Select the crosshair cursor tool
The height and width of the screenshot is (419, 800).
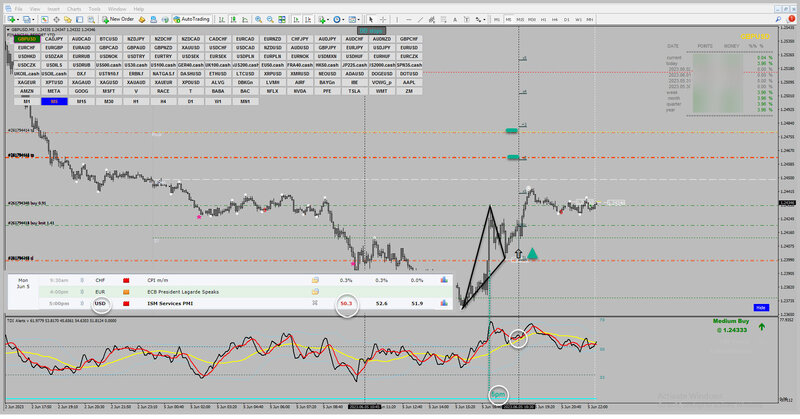click(383, 19)
